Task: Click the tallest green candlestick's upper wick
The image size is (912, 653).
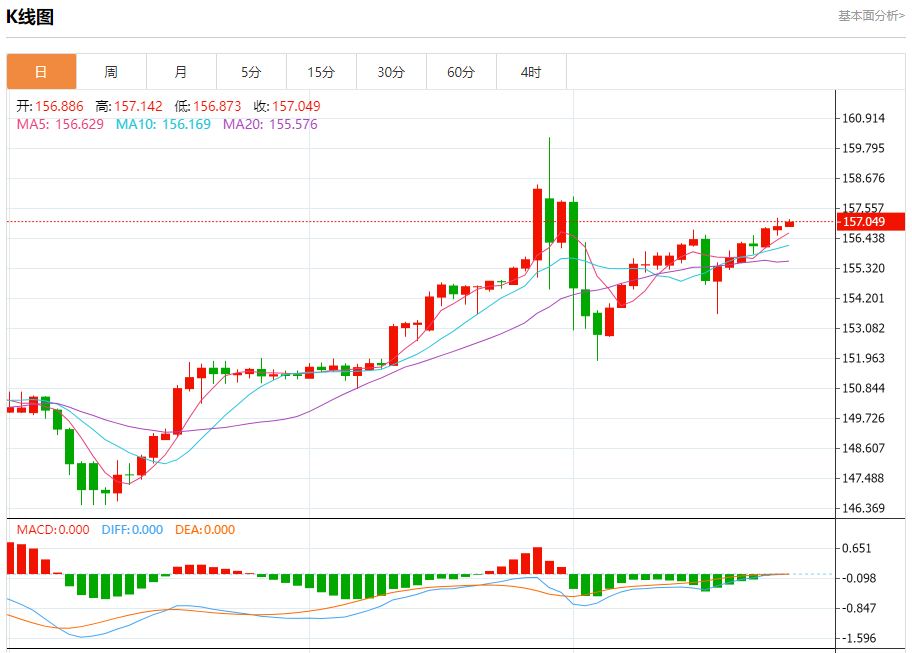Action: pos(549,168)
